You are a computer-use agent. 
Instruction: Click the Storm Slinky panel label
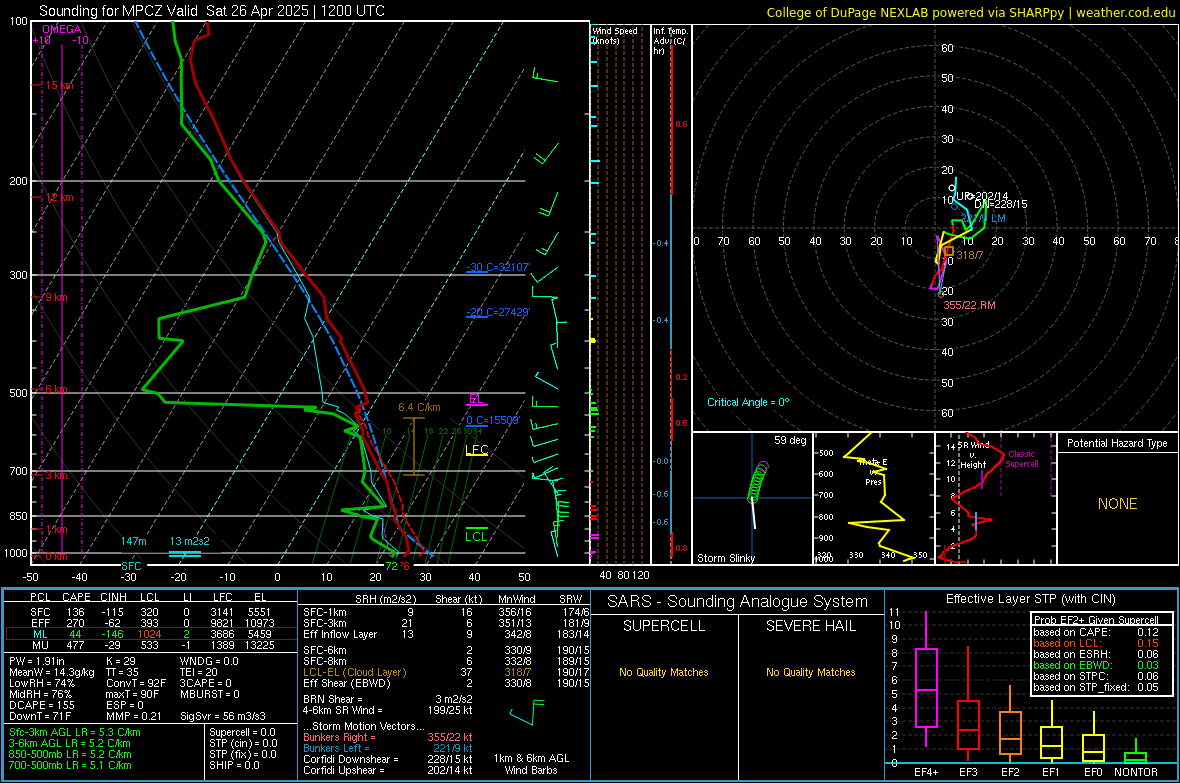tap(725, 558)
